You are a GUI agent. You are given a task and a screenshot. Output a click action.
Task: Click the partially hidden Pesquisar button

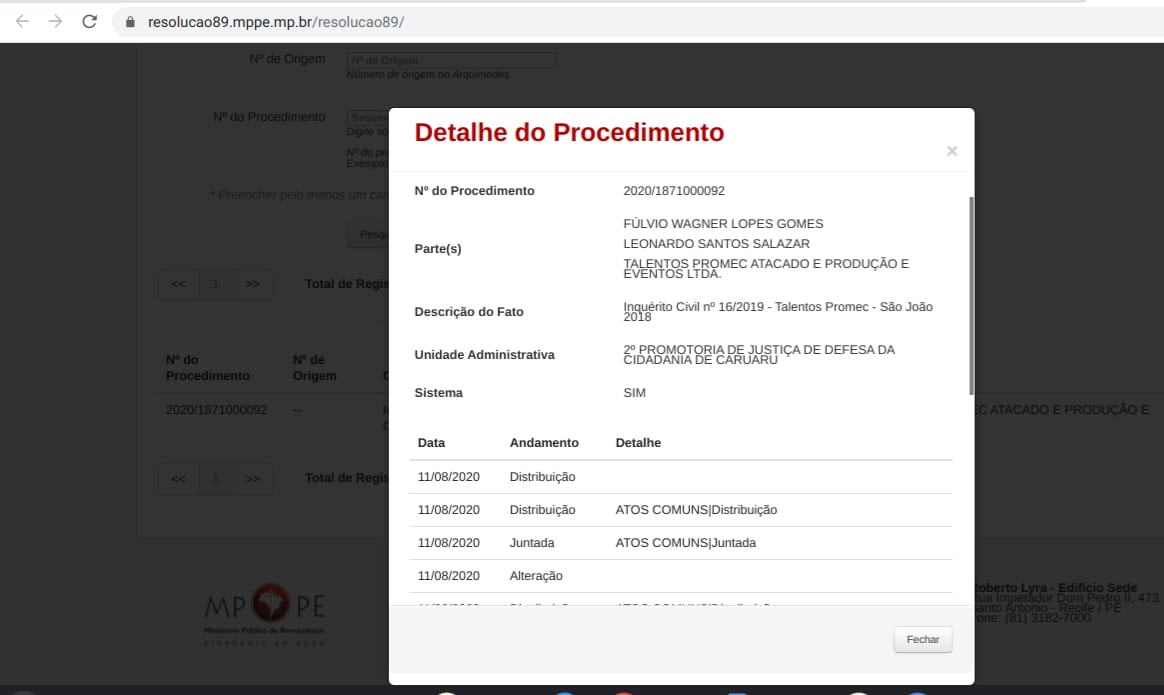(x=368, y=234)
